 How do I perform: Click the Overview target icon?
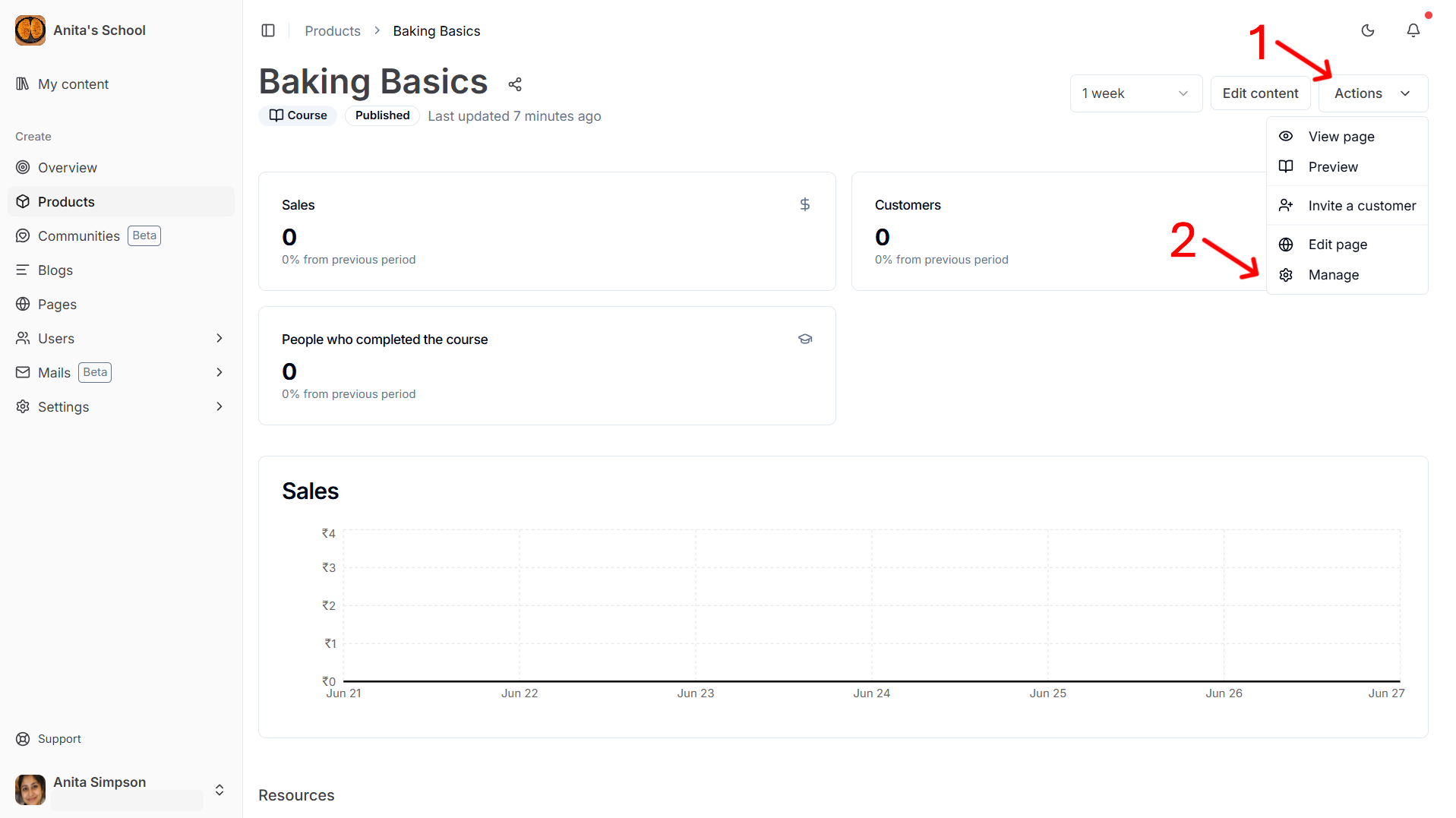pos(23,167)
